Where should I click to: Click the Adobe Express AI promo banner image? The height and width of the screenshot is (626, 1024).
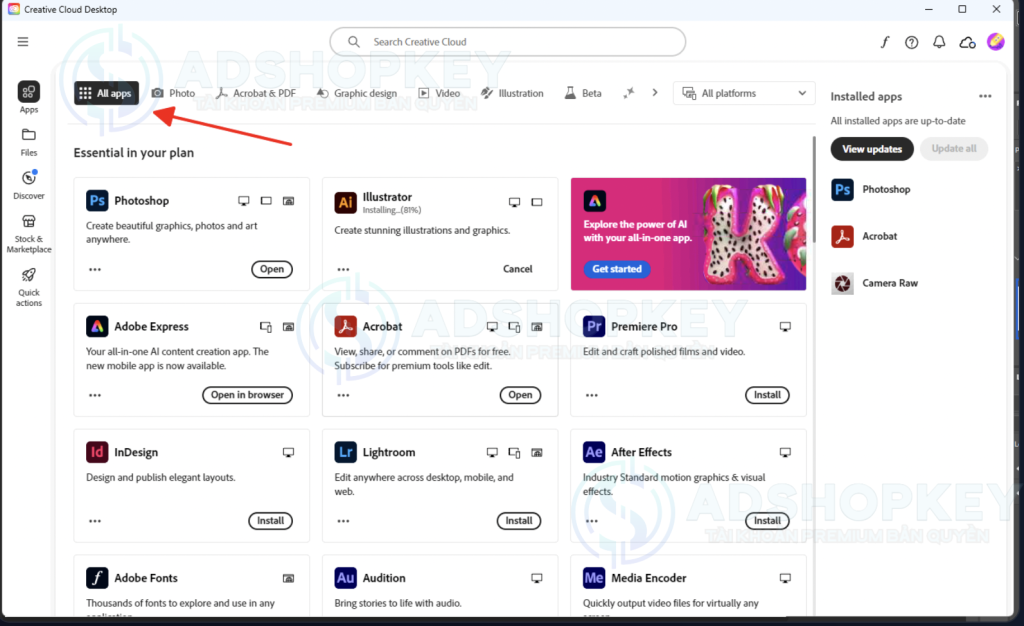(688, 234)
